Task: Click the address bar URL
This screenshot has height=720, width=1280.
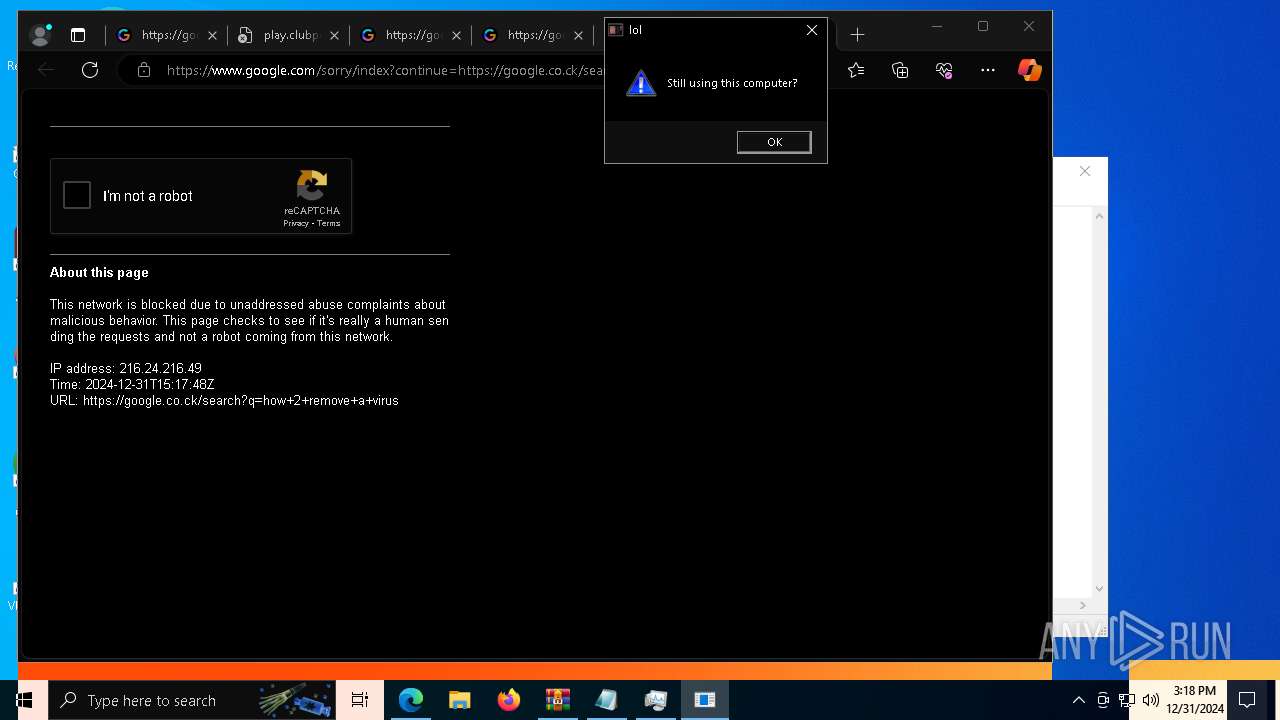Action: click(x=386, y=70)
